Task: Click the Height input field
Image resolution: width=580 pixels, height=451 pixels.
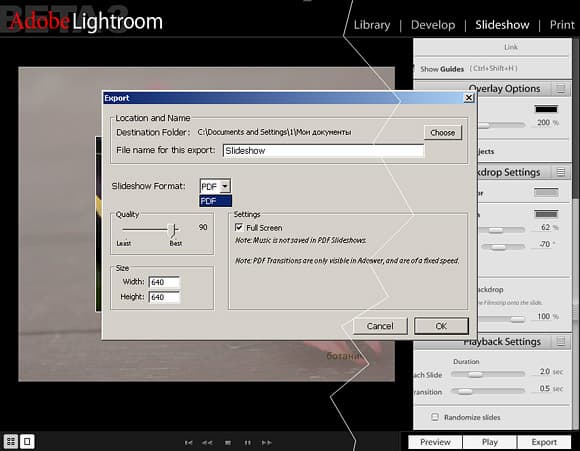Action: click(x=164, y=297)
